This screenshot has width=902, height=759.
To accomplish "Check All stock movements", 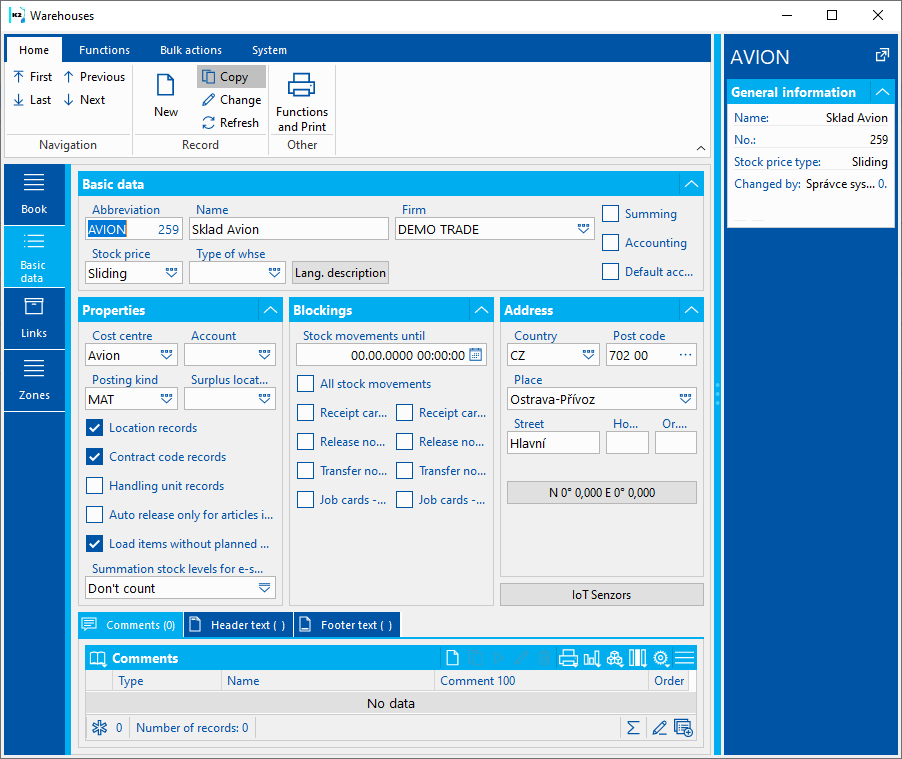I will coord(305,384).
